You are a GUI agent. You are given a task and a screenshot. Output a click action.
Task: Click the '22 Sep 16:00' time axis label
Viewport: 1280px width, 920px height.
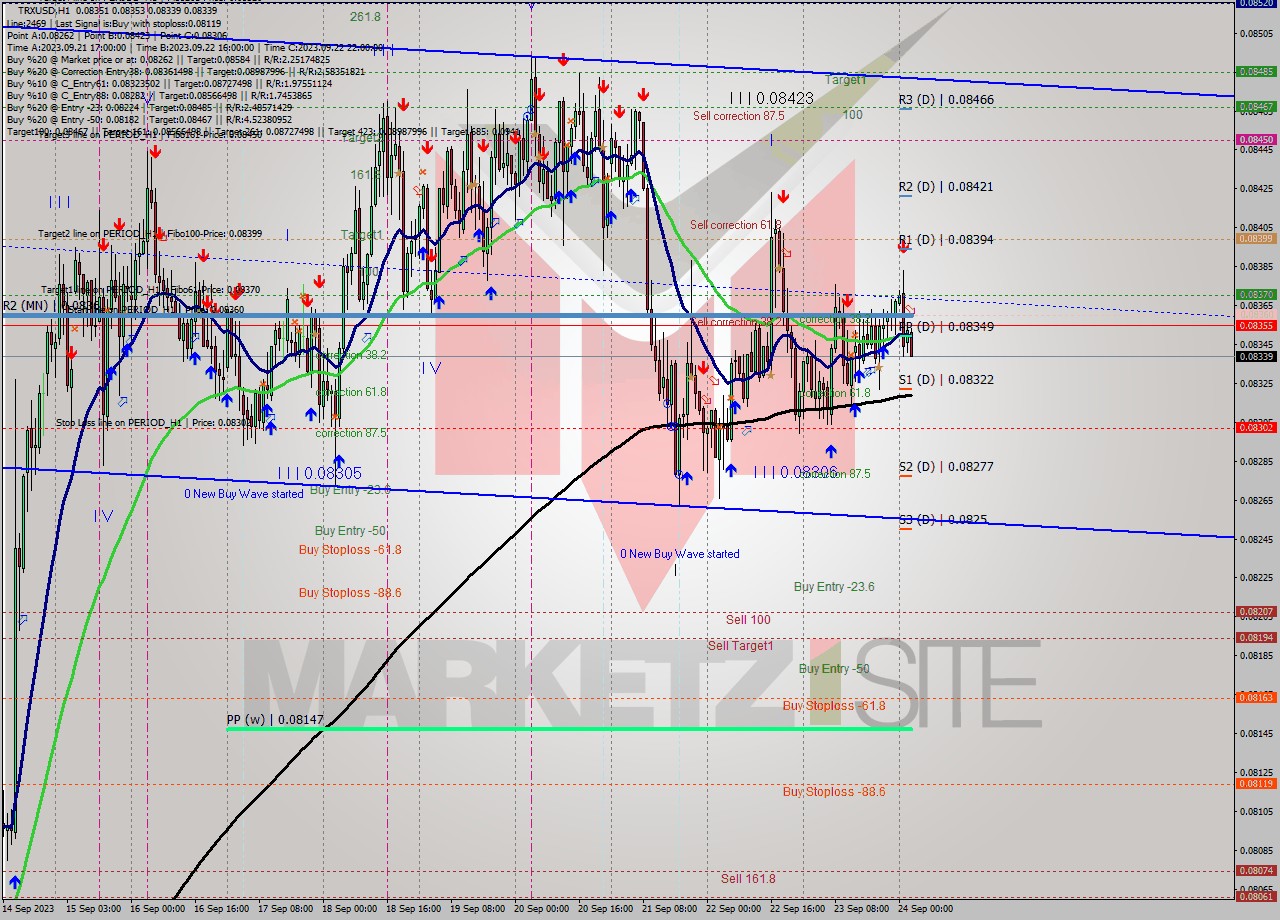click(798, 909)
